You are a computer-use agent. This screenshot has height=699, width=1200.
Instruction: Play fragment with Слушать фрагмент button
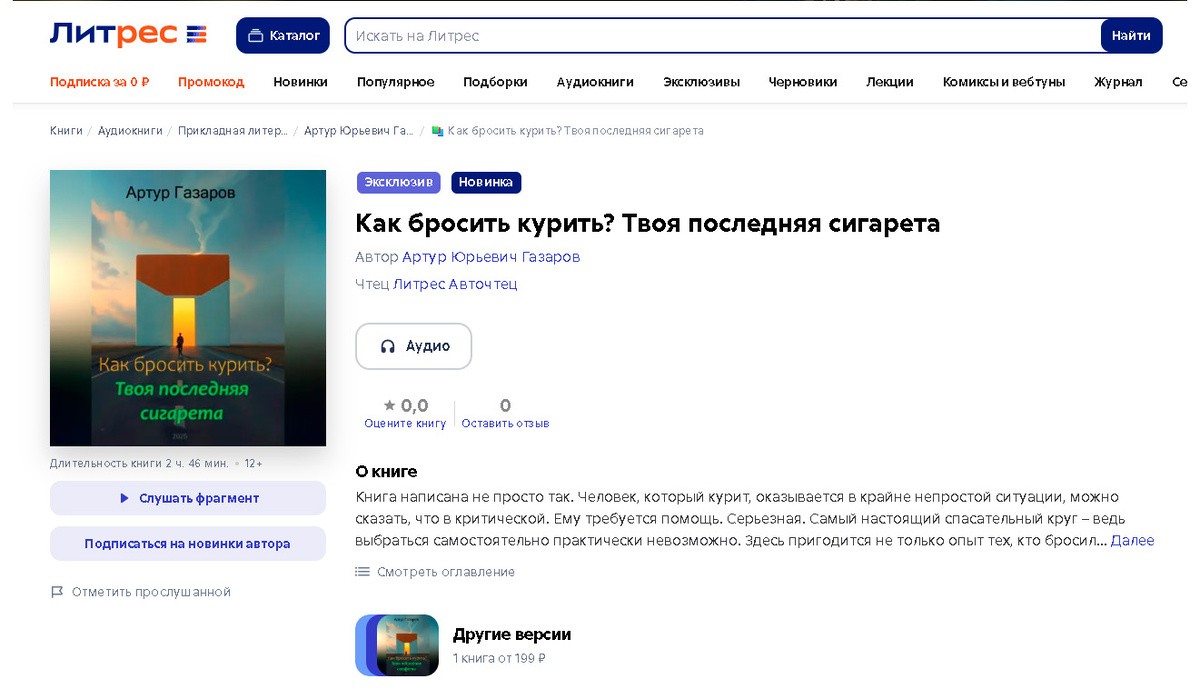188,498
